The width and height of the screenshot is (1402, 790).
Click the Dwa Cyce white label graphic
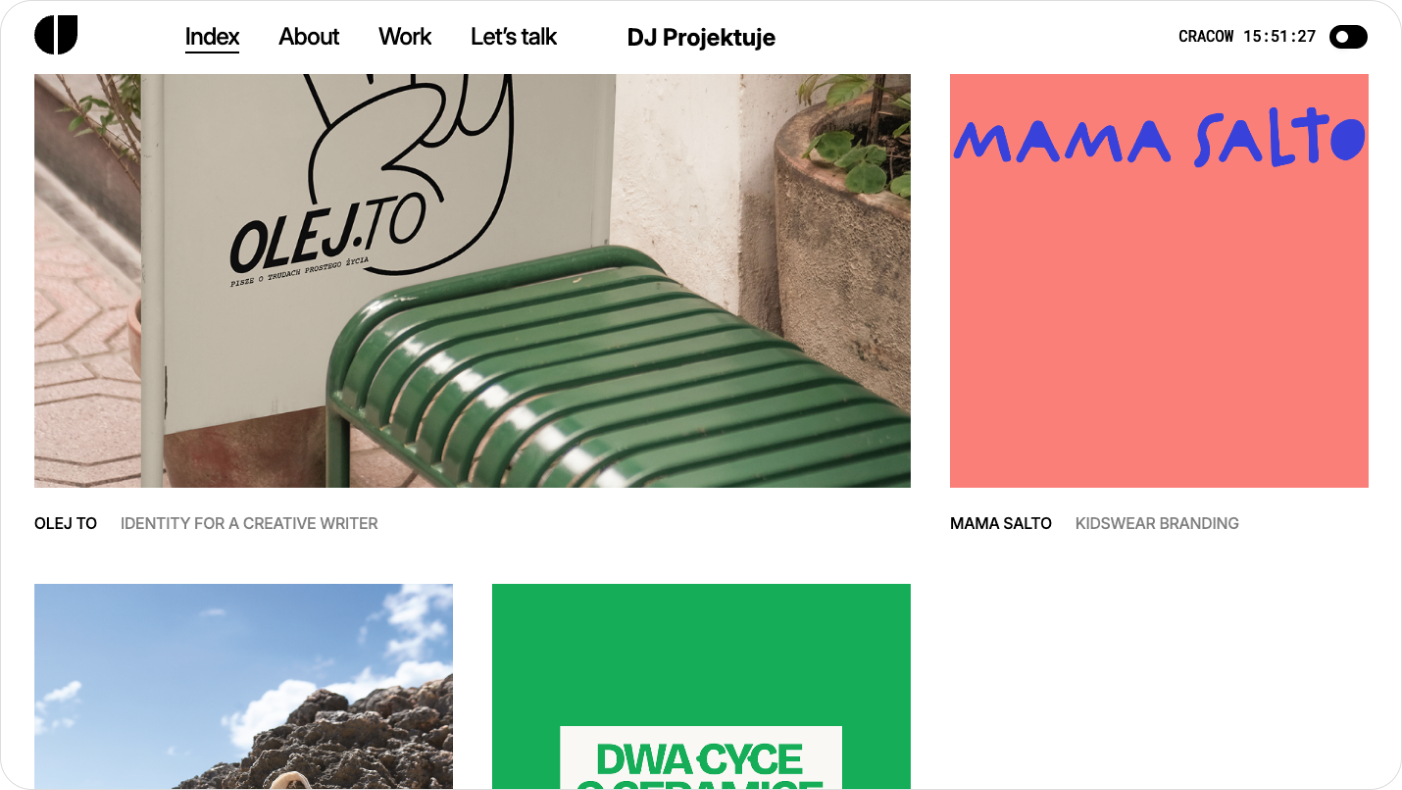pos(701,758)
